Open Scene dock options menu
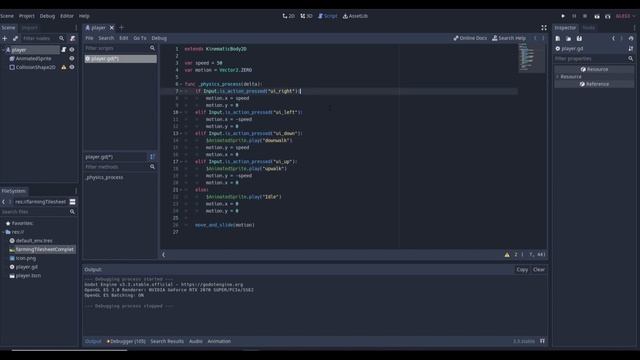 click(x=76, y=28)
